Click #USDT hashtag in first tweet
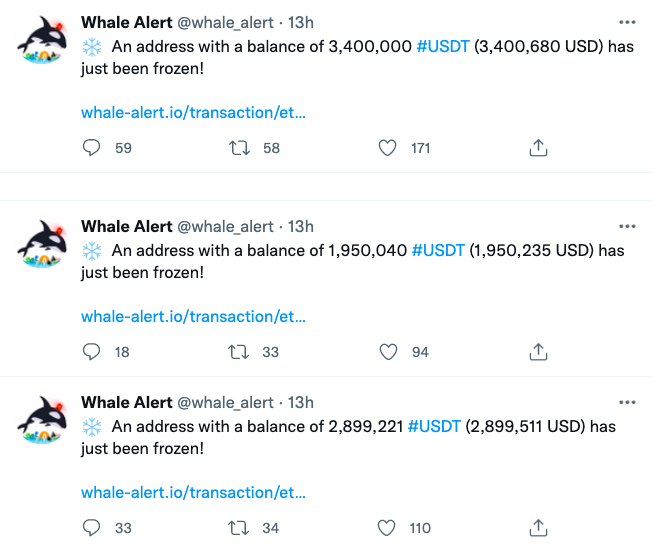The height and width of the screenshot is (550, 653). click(x=443, y=46)
